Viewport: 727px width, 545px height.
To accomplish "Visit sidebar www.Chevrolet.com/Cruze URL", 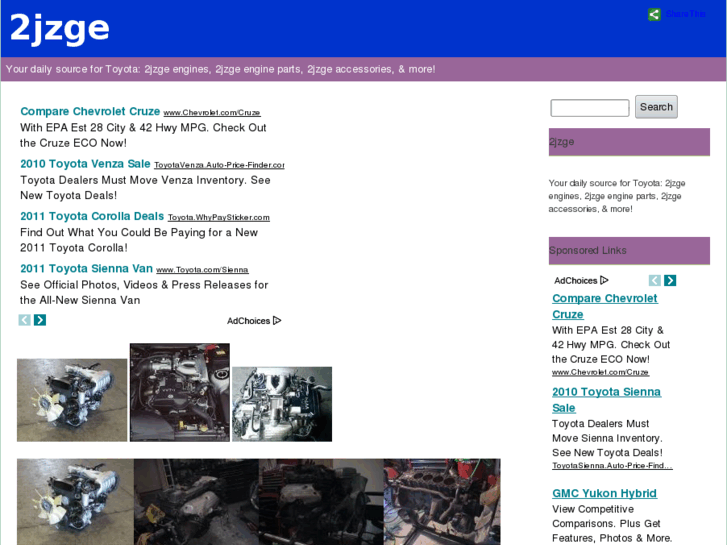I will [x=600, y=372].
